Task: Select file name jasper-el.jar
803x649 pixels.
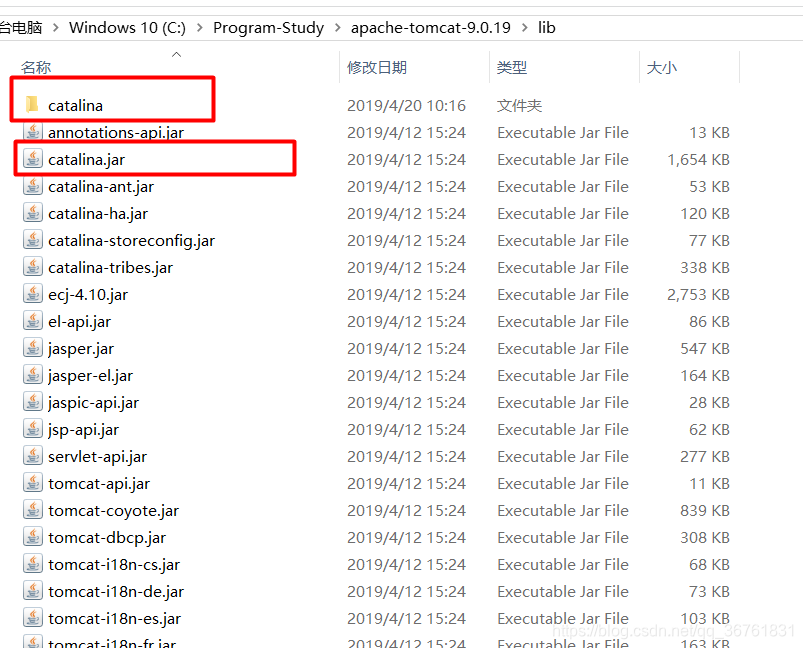Action: [90, 376]
